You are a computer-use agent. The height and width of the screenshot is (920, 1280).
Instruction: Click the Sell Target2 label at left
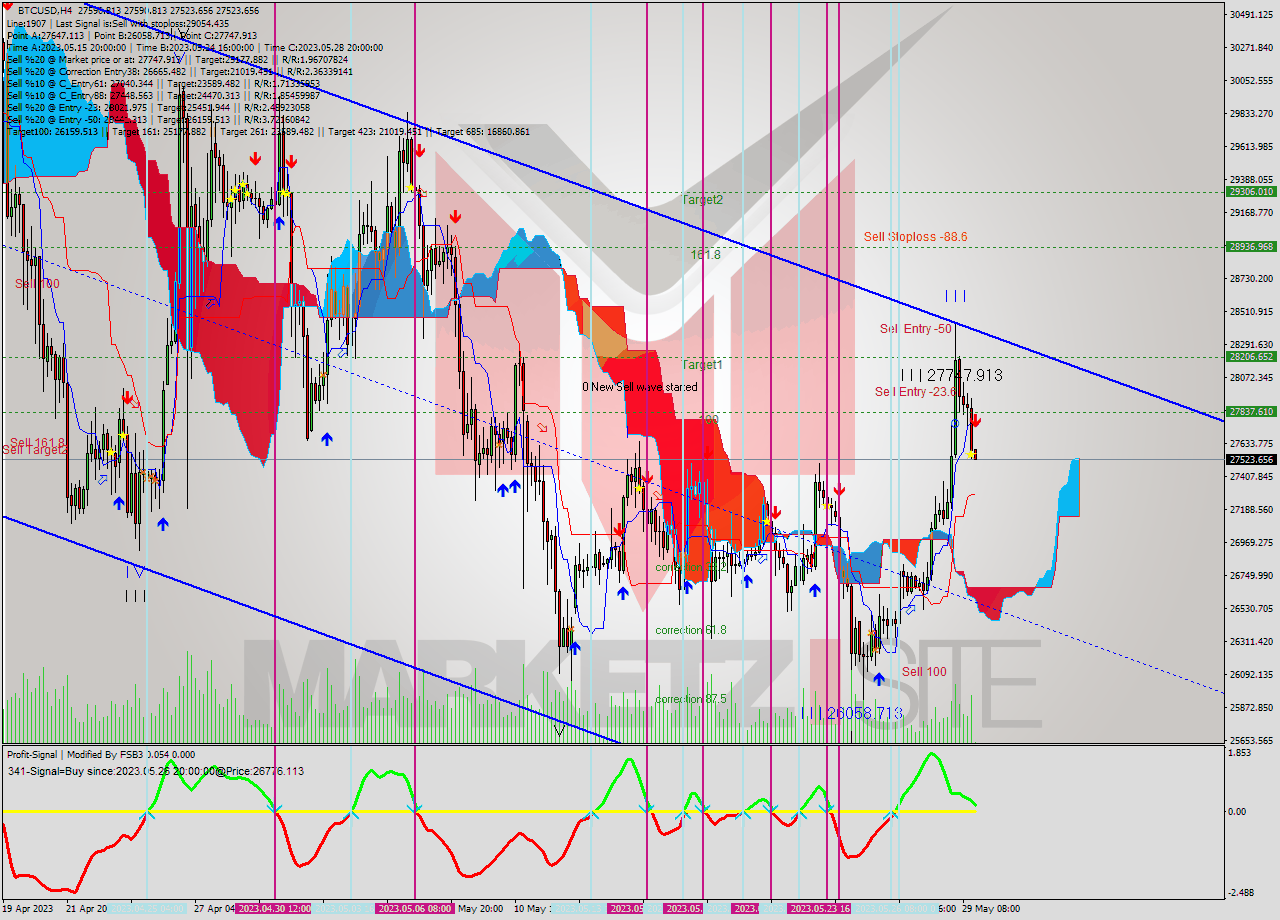35,450
